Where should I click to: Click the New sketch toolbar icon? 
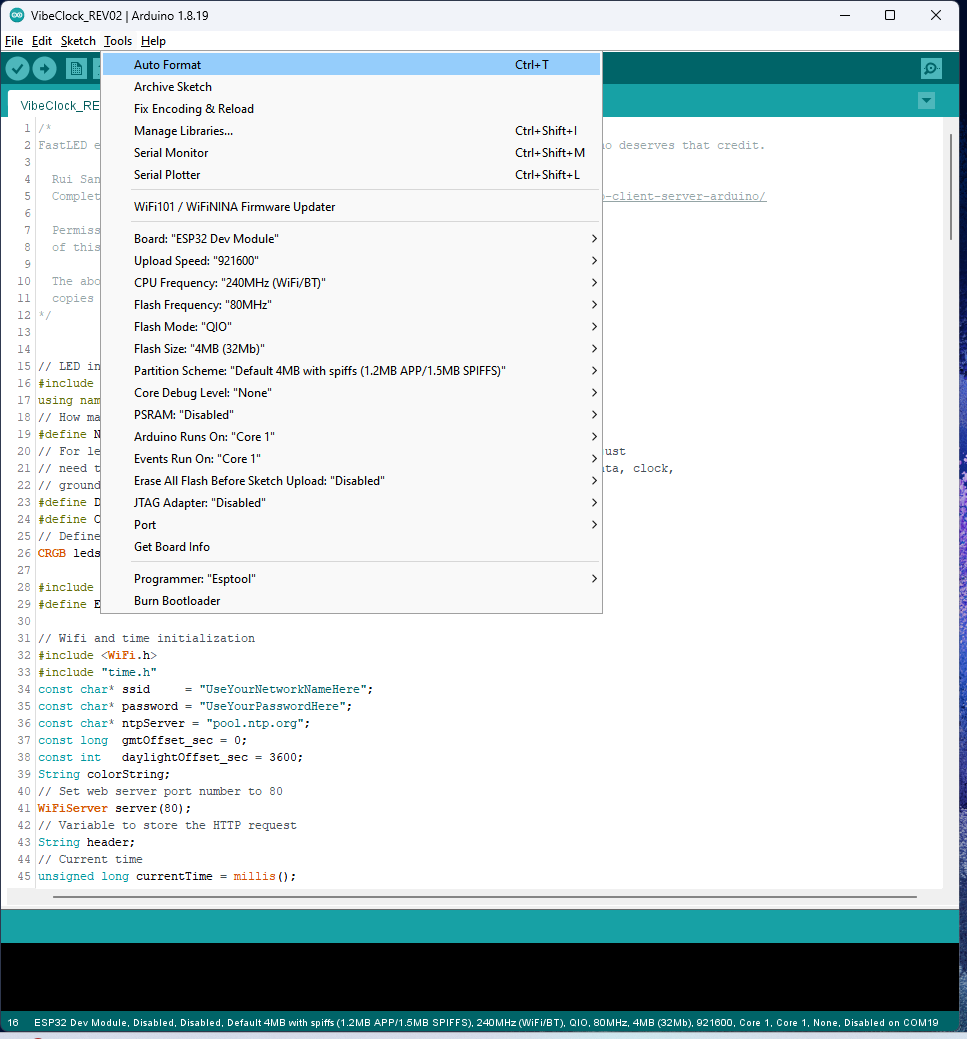(x=76, y=68)
